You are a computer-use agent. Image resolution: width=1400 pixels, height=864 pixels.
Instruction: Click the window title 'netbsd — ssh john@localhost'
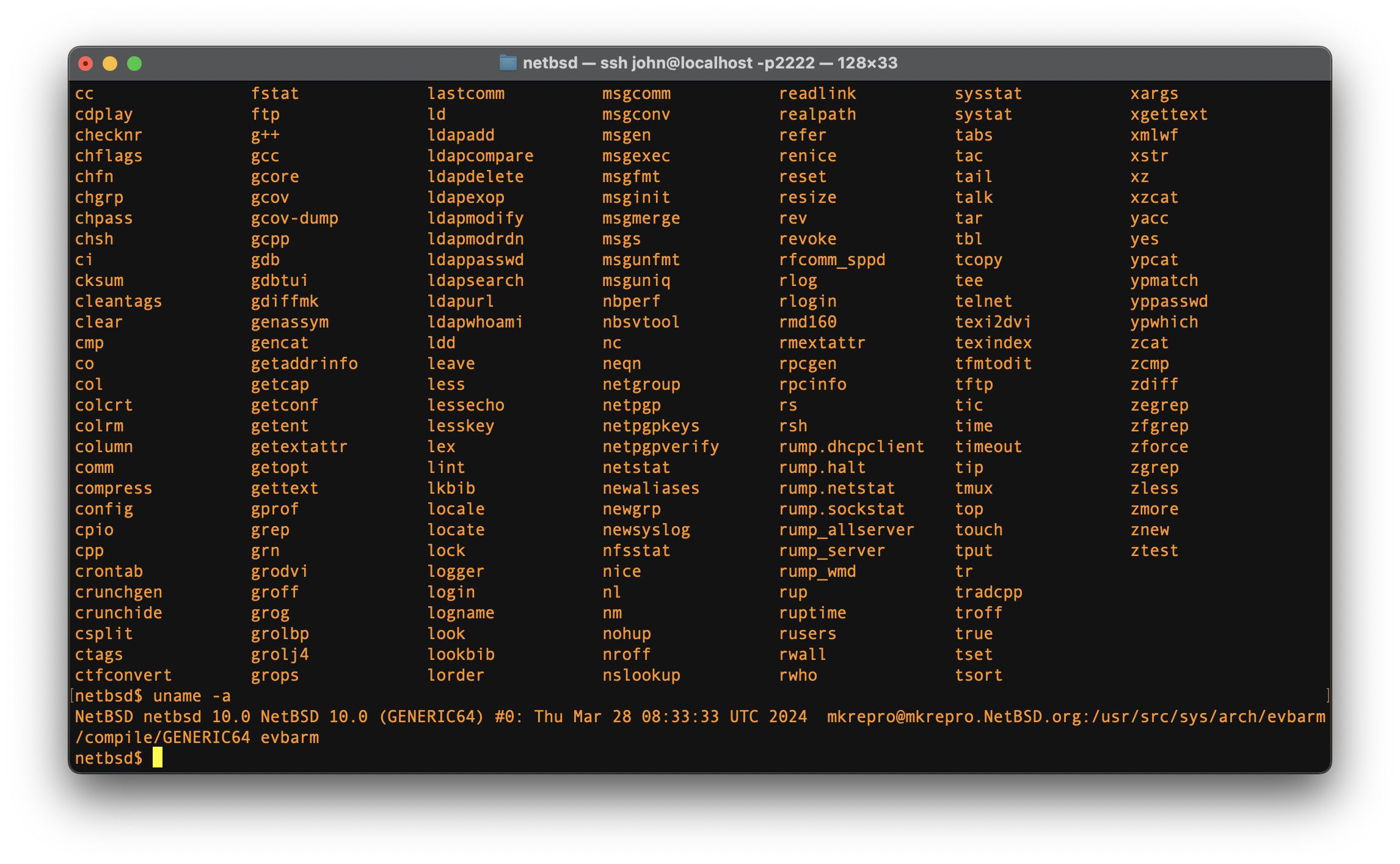[638, 63]
